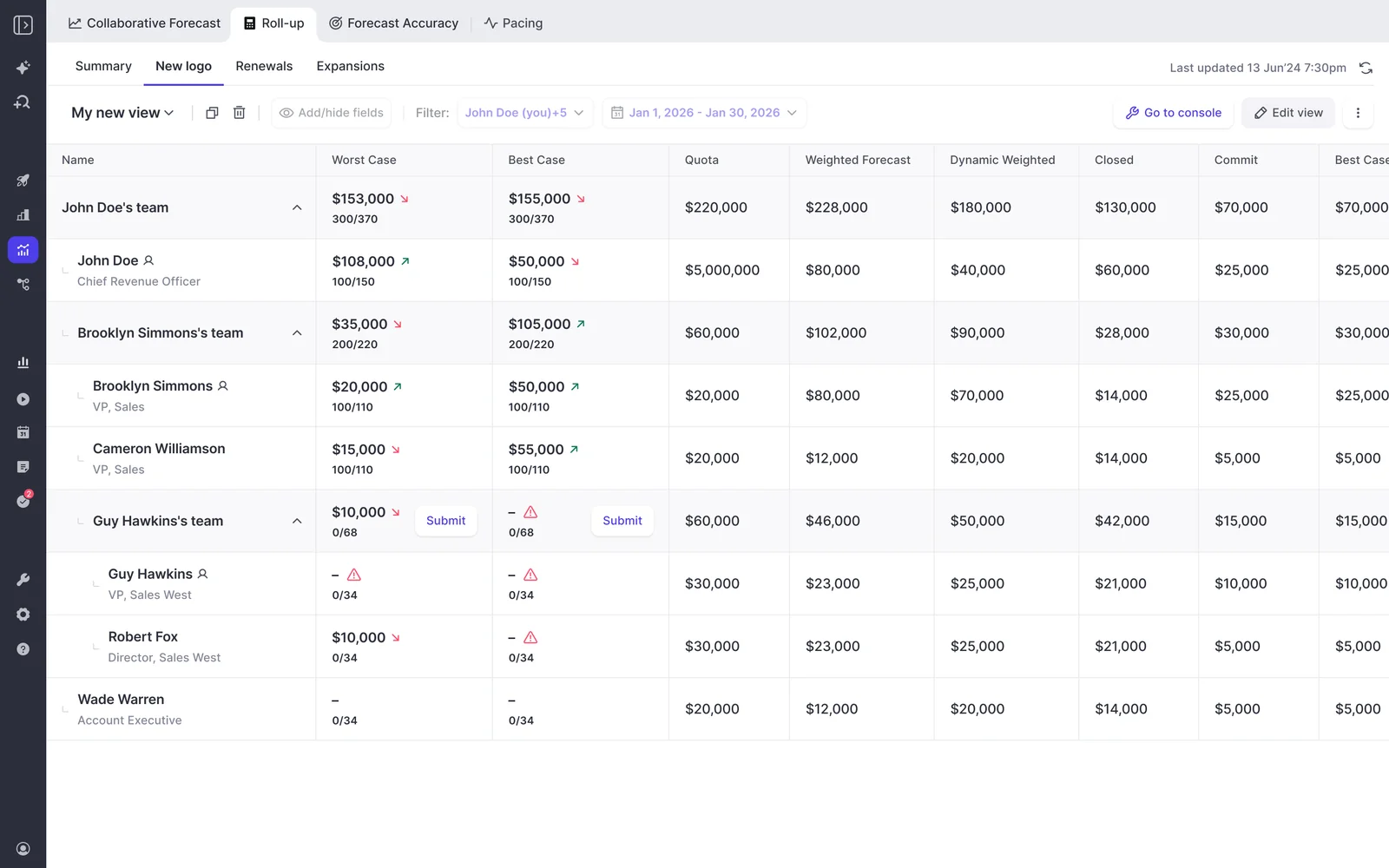Click the Quota column header

point(701,160)
